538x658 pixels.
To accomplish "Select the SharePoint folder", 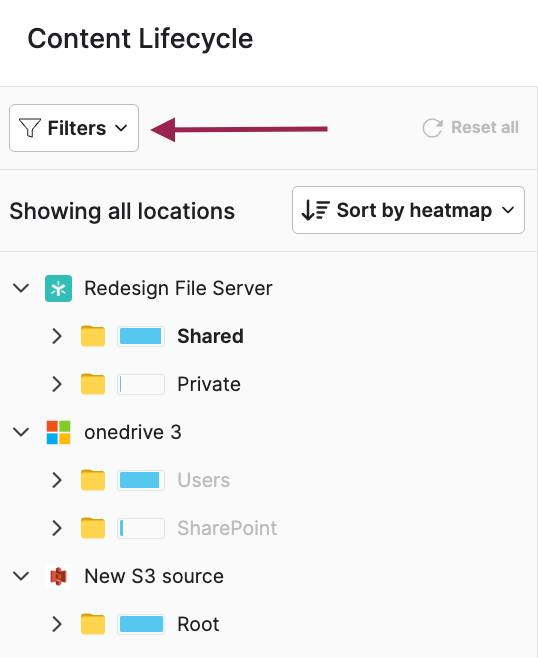I will coord(227,528).
